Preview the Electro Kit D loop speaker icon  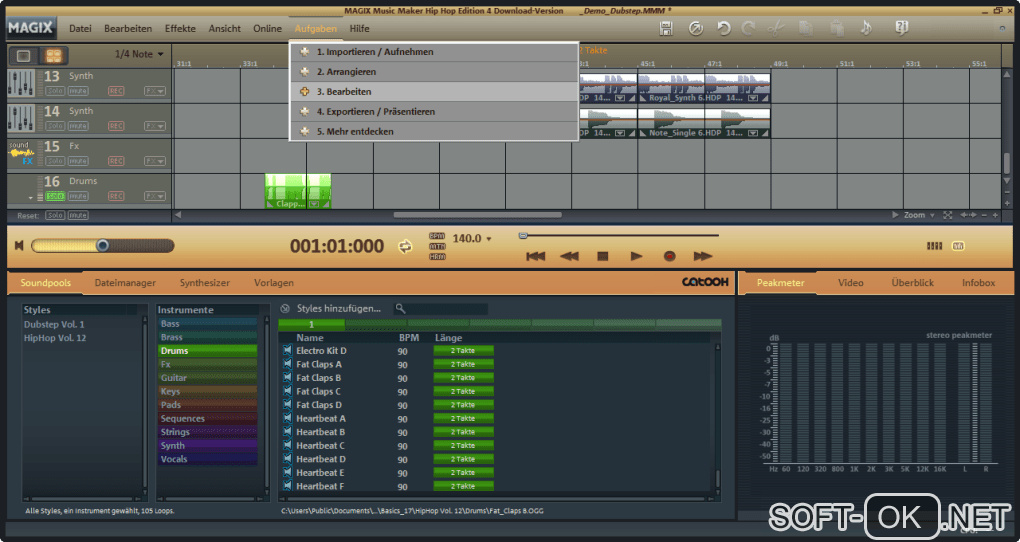point(287,350)
